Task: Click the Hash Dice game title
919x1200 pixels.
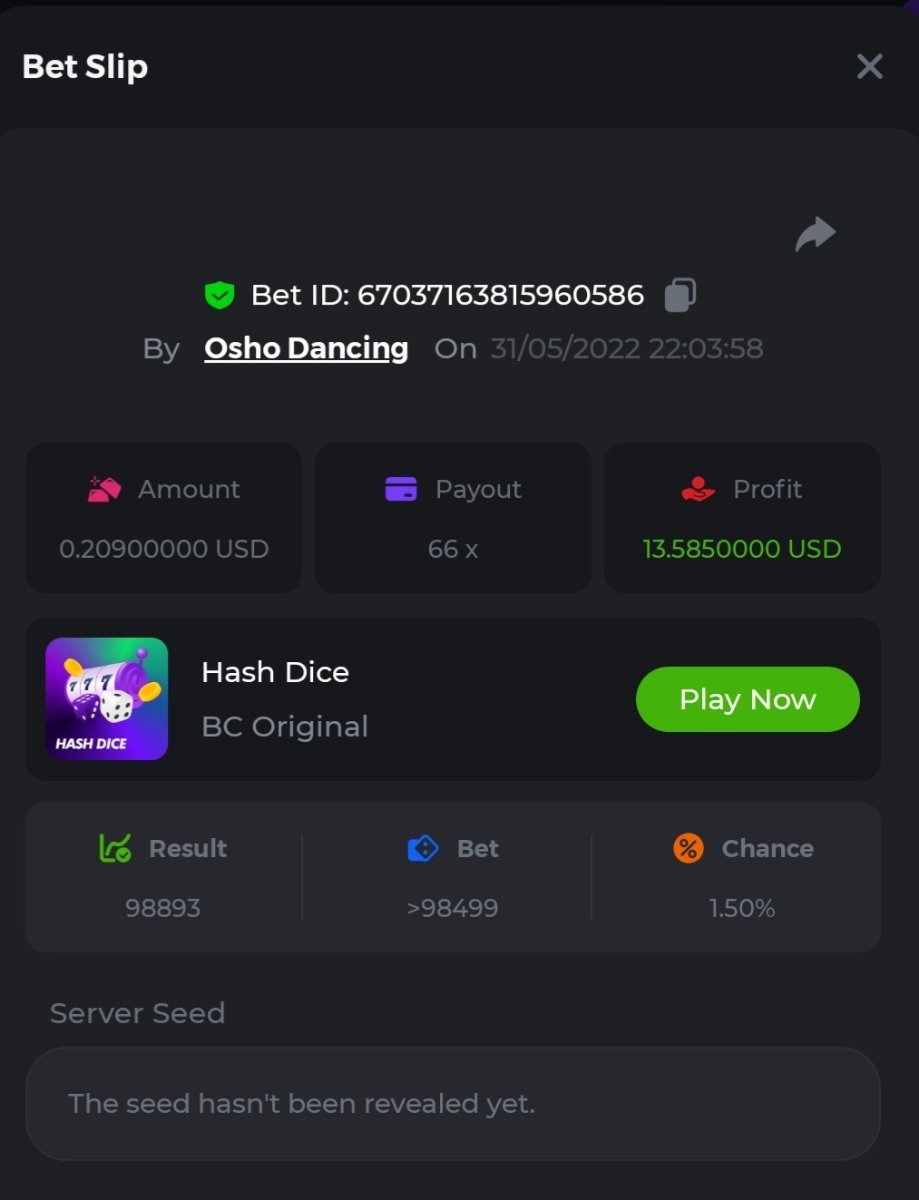Action: [x=275, y=672]
